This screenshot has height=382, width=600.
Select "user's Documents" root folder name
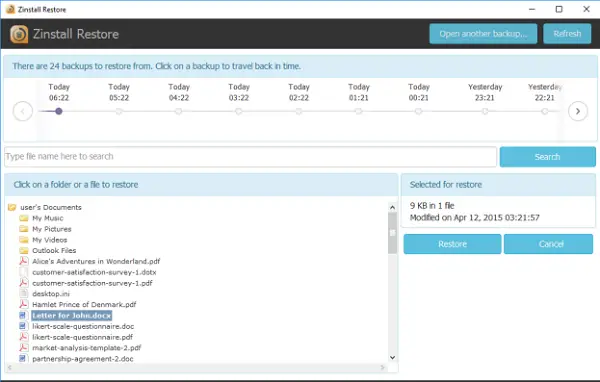tap(51, 207)
